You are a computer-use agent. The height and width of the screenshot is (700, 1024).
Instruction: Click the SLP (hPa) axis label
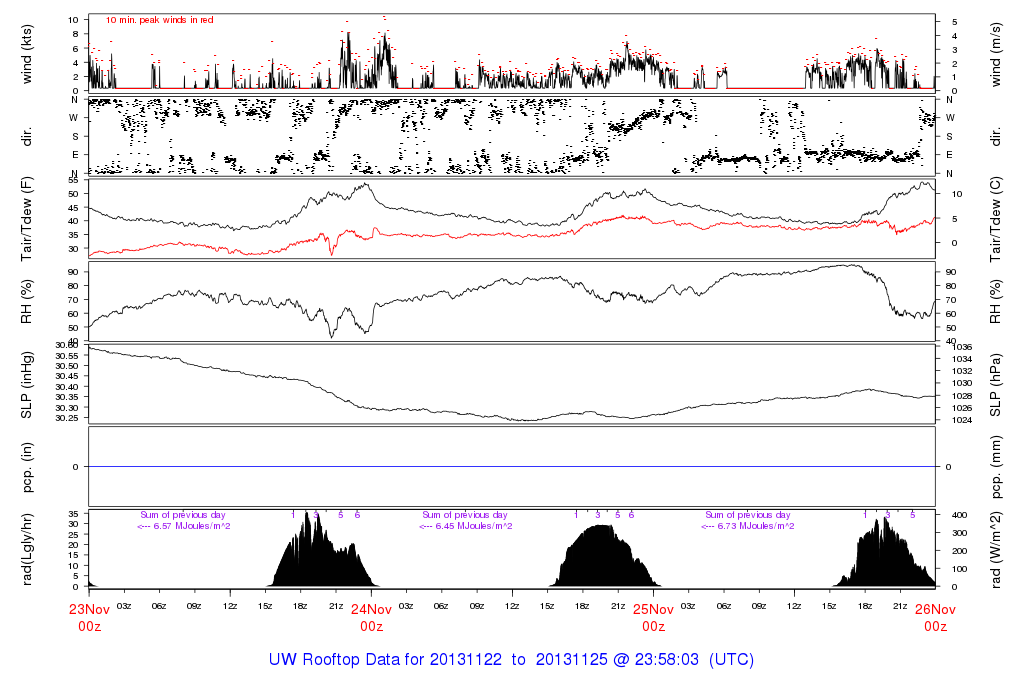point(995,383)
